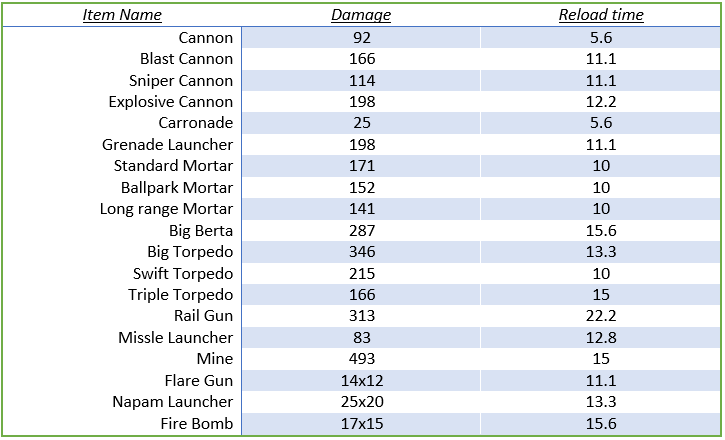Click the Blast Cannon damage value 166
This screenshot has width=725, height=440.
(361, 59)
